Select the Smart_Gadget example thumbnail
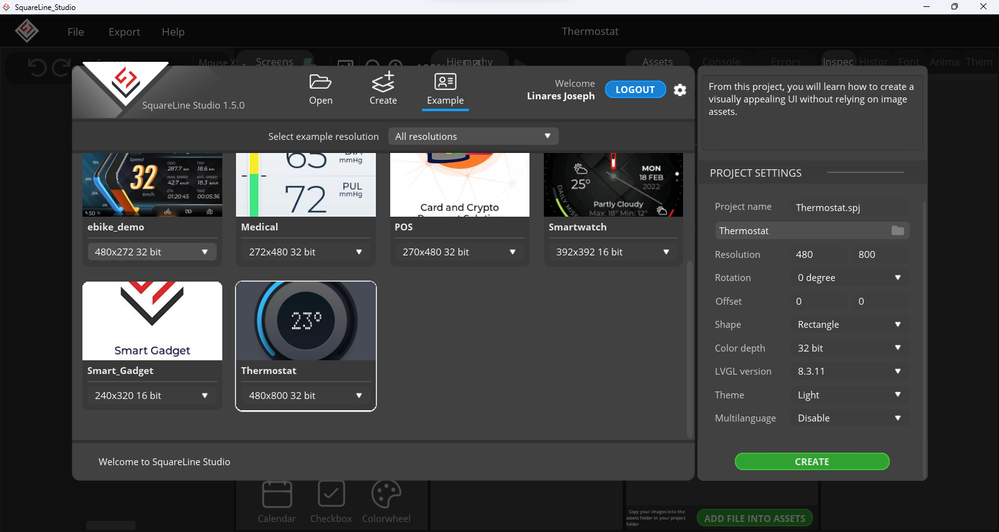Screen dimensions: 999x532 coord(152,321)
